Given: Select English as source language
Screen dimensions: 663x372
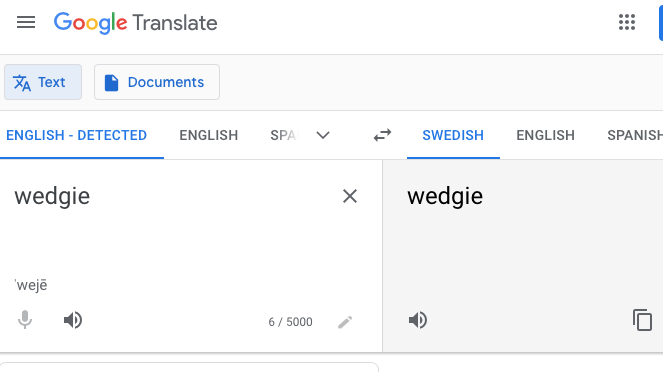Looking at the screenshot, I should click(208, 135).
